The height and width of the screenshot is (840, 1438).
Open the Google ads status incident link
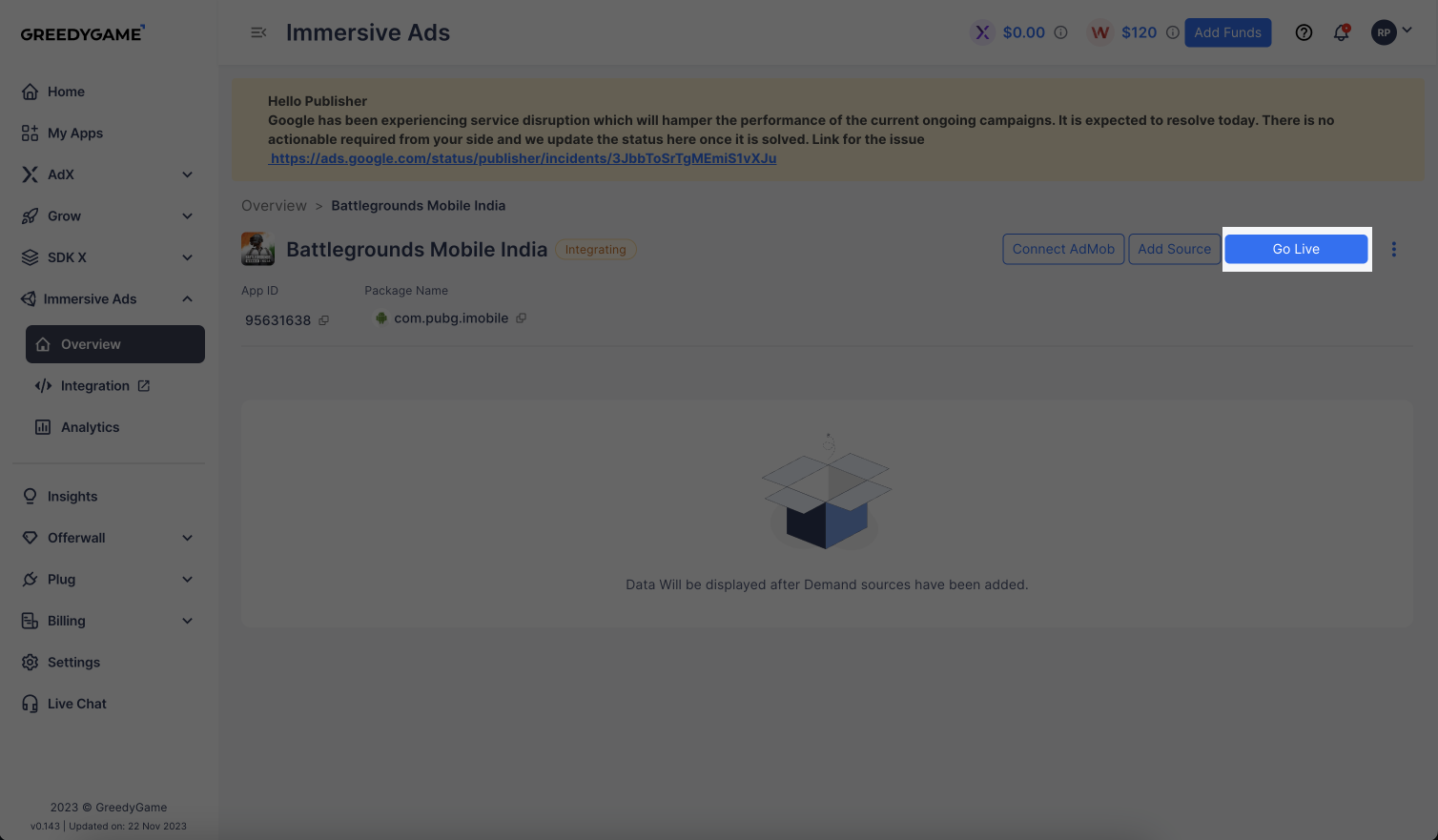[x=523, y=158]
